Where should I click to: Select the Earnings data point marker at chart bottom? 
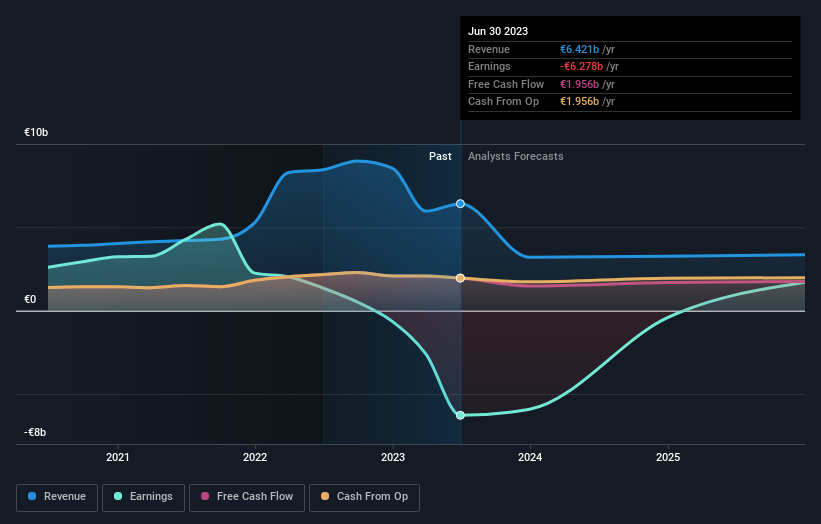pyautogui.click(x=460, y=415)
